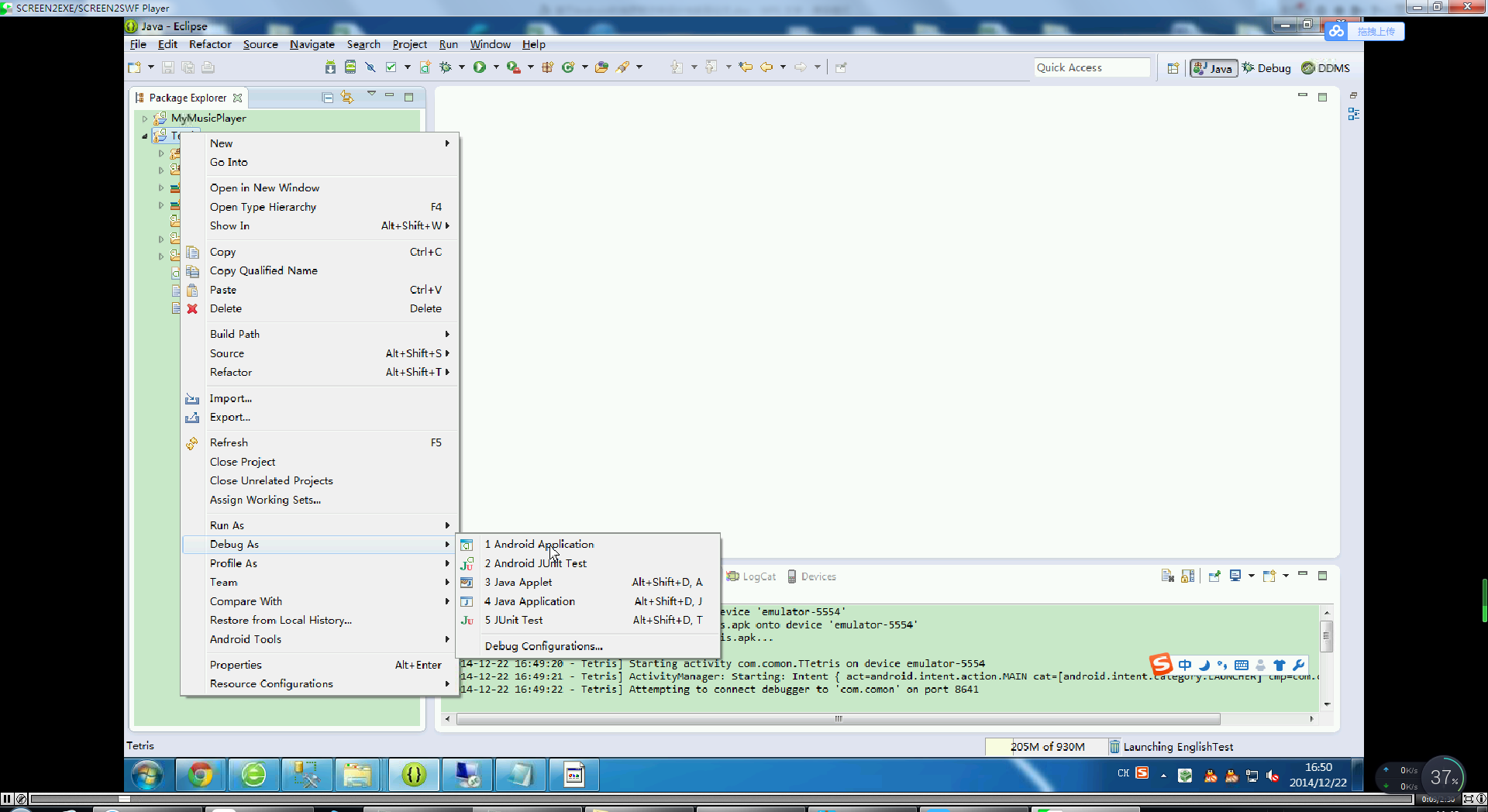The width and height of the screenshot is (1488, 812).
Task: Click the Android SDK Manager toolbar icon
Action: coord(330,67)
